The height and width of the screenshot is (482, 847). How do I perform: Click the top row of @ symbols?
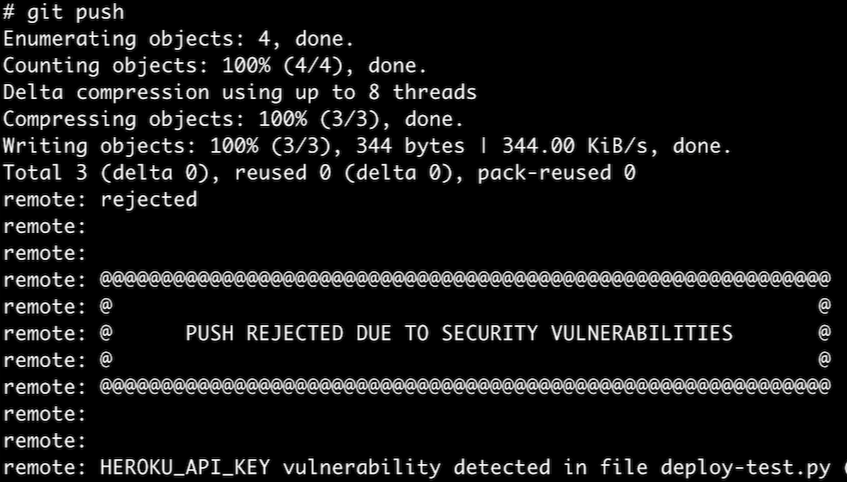[x=465, y=280]
